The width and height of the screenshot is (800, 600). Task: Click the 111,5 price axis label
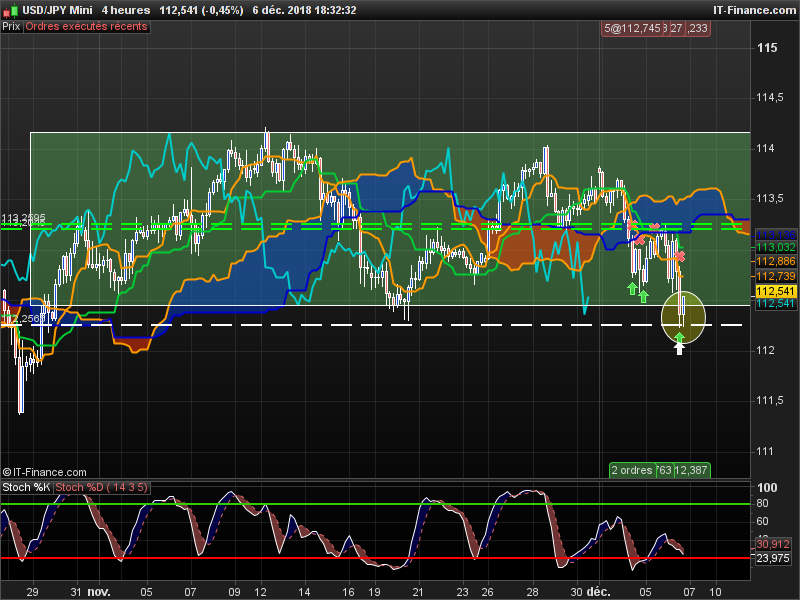click(770, 401)
